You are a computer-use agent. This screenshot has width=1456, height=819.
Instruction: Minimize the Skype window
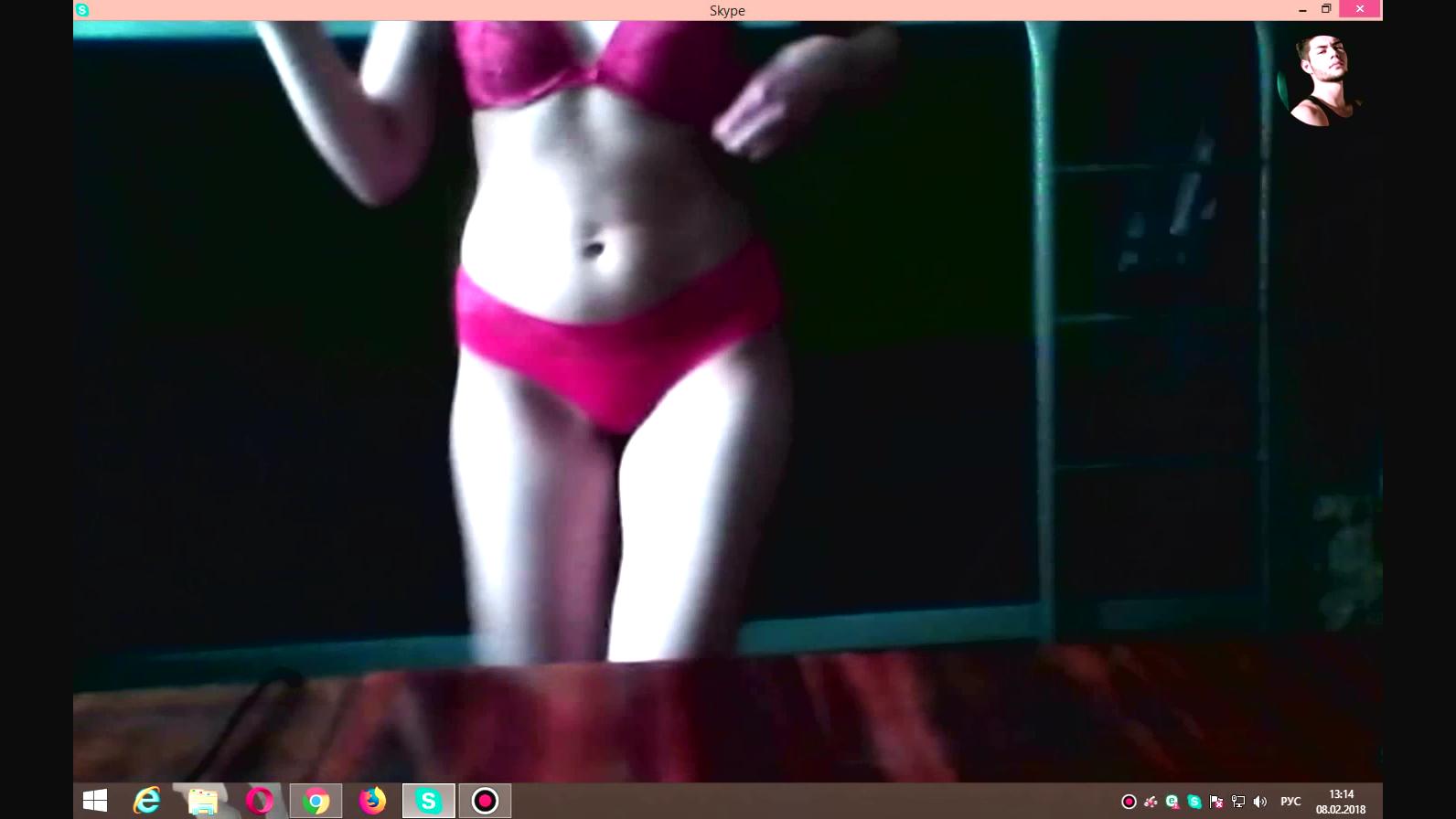1302,9
